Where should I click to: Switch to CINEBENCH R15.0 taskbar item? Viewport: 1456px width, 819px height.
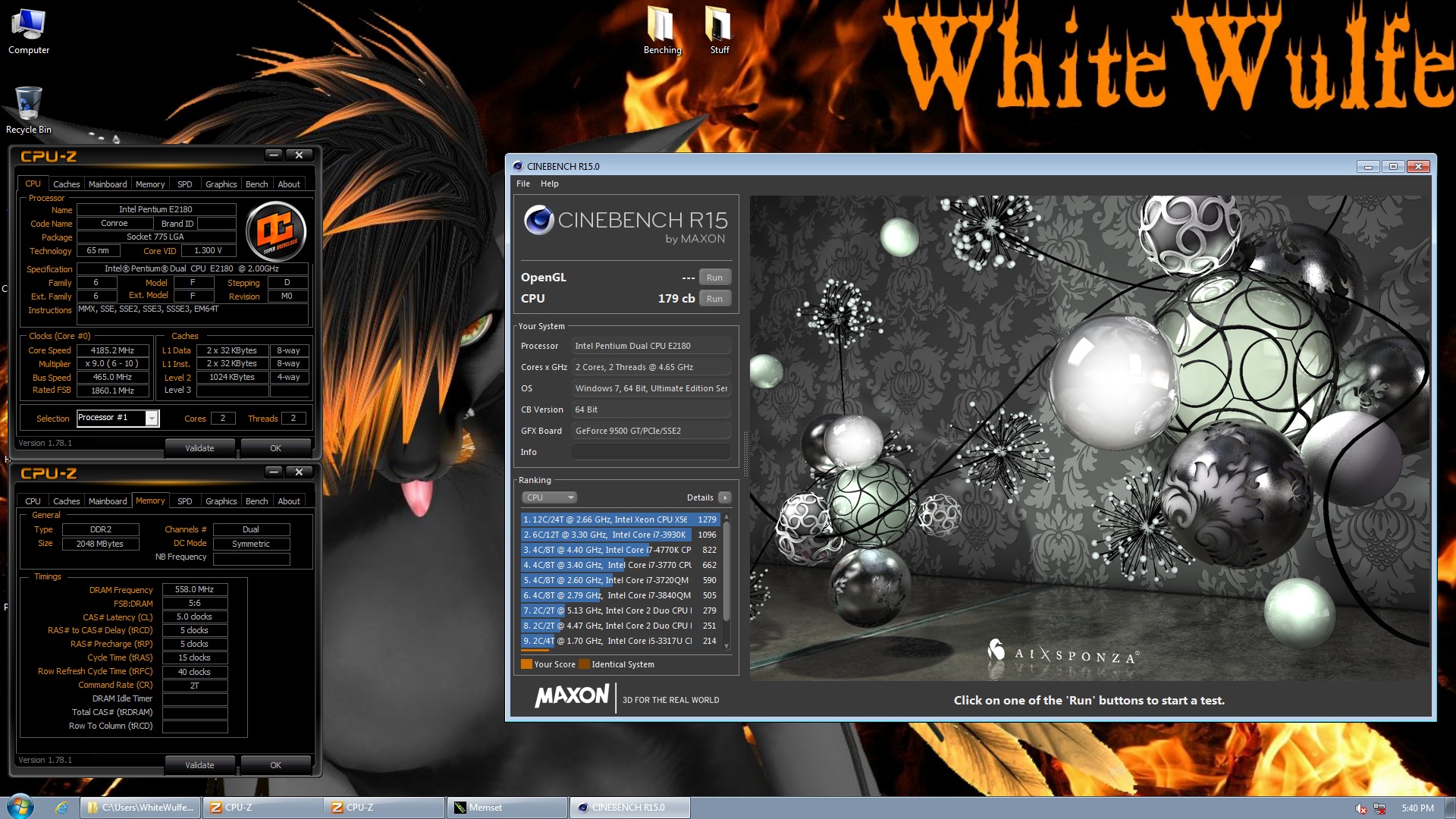click(x=629, y=808)
